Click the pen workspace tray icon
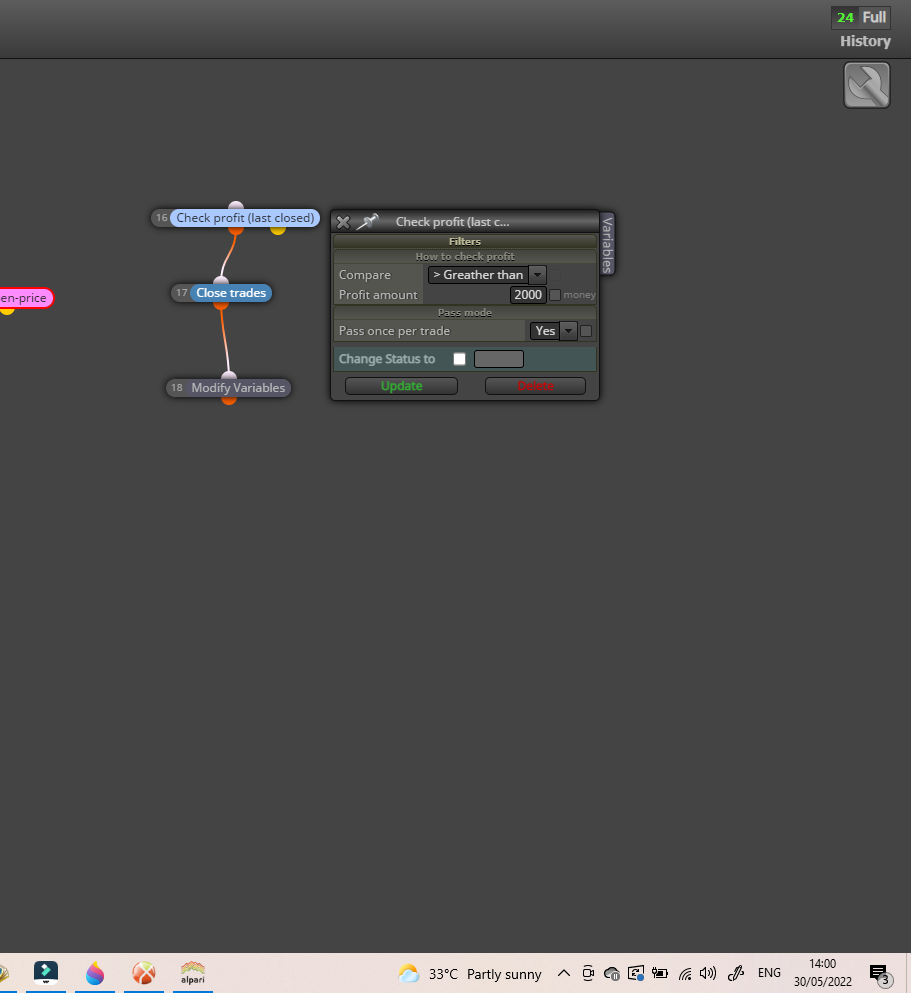Image resolution: width=911 pixels, height=993 pixels. pyautogui.click(x=735, y=973)
